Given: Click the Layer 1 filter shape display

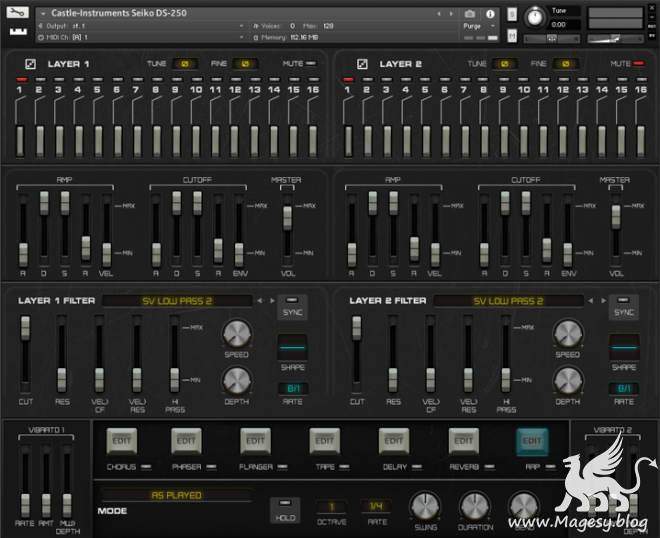Looking at the screenshot, I should click(292, 347).
